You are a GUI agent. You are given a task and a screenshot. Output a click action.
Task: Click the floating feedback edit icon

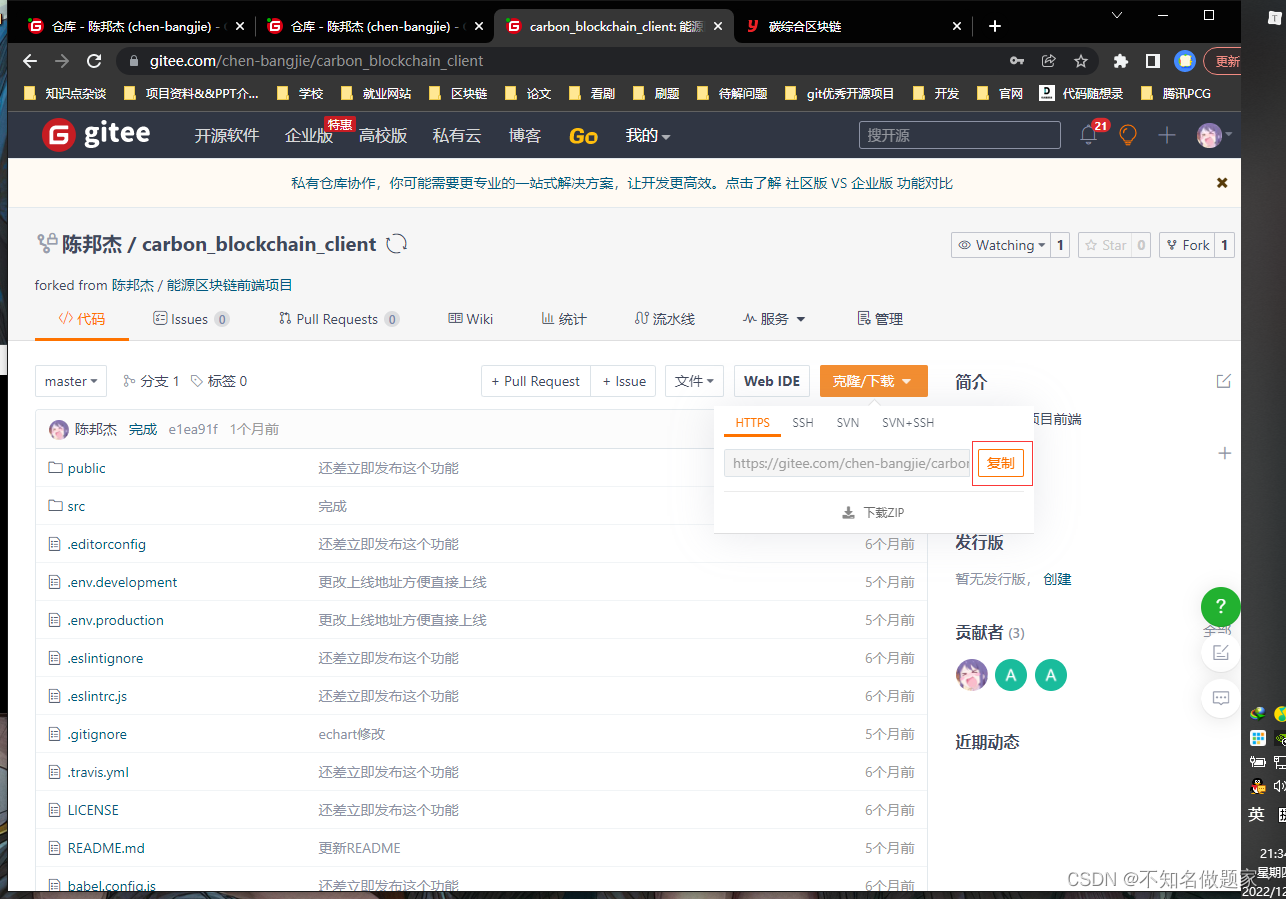(1220, 652)
